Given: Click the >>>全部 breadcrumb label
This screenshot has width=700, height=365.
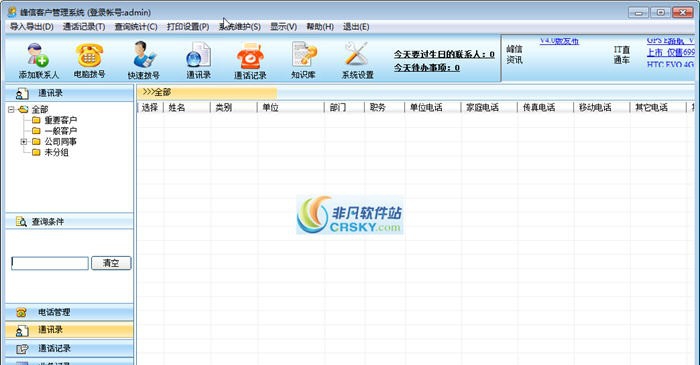Looking at the screenshot, I should tap(157, 92).
